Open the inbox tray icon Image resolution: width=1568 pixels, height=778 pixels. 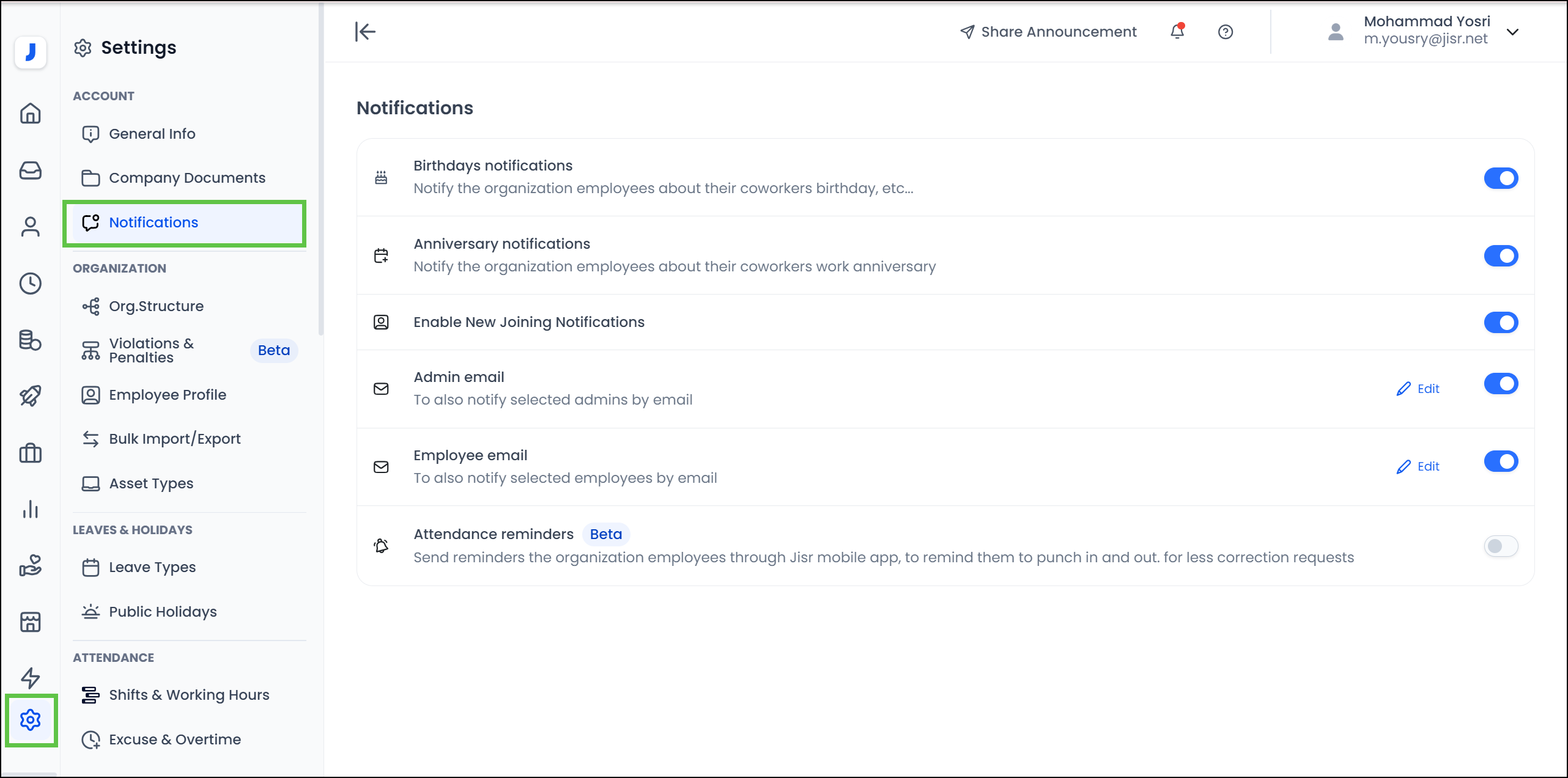click(x=30, y=171)
